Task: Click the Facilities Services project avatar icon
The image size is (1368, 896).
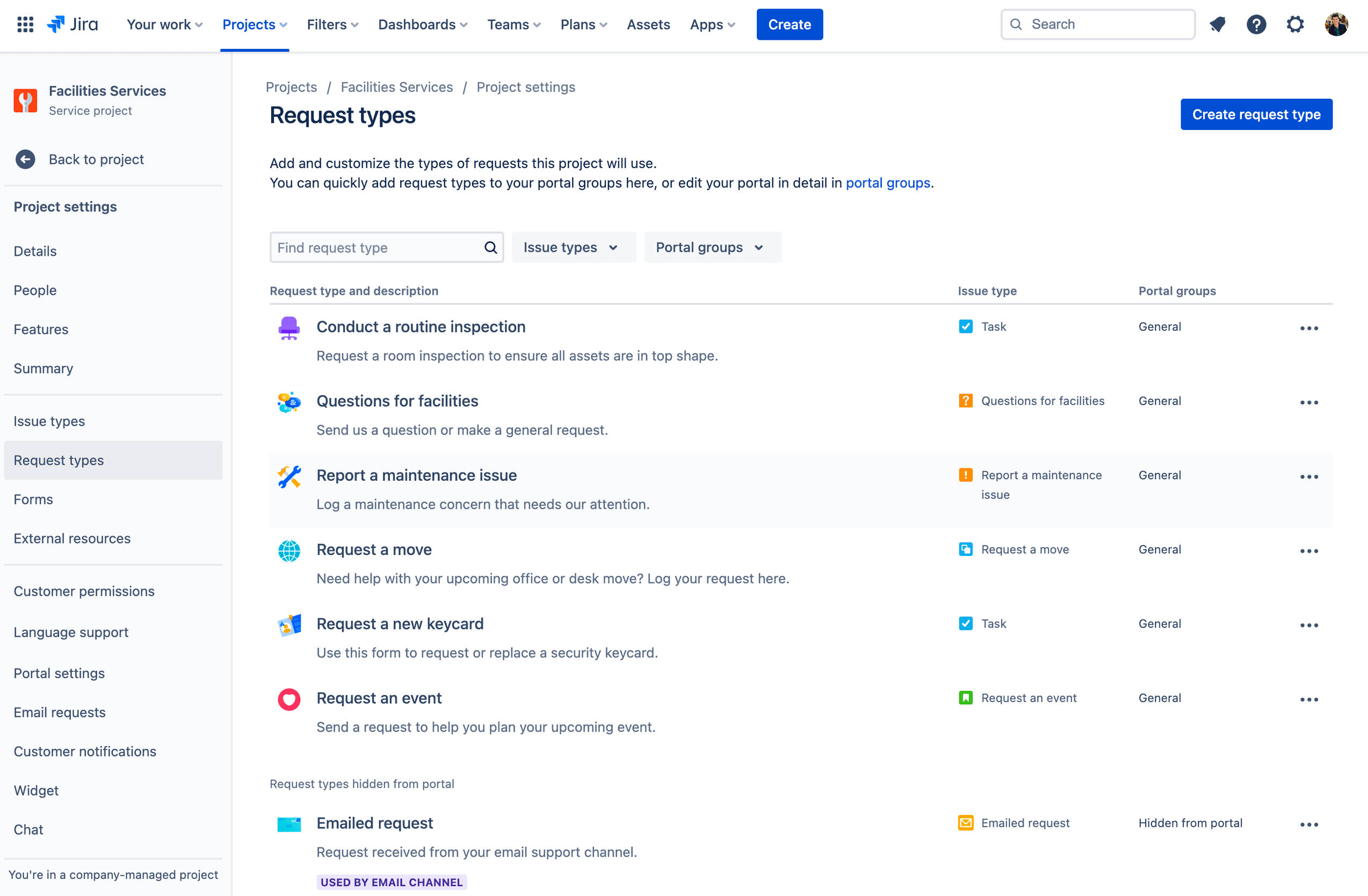Action: point(25,99)
